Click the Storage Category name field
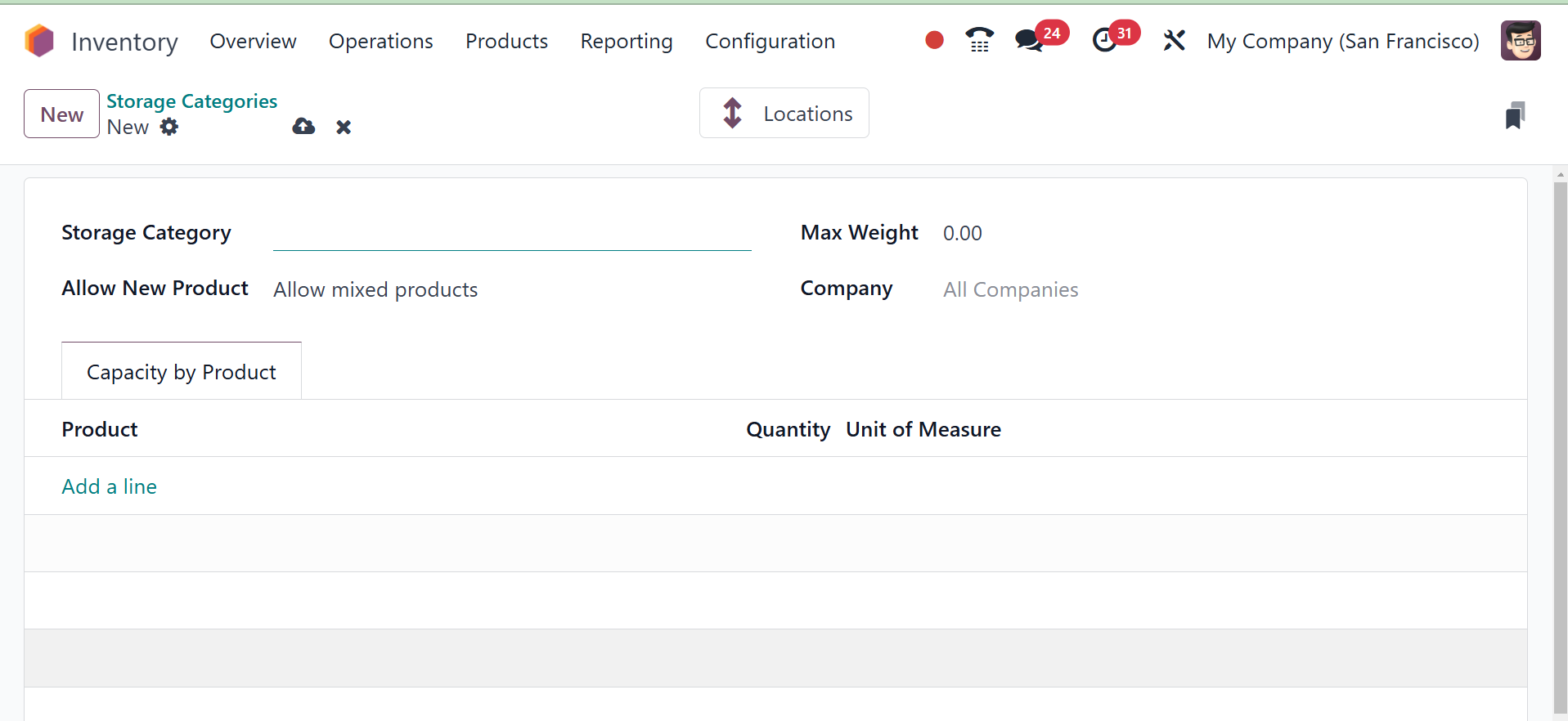Viewport: 1568px width, 721px height. (x=511, y=234)
